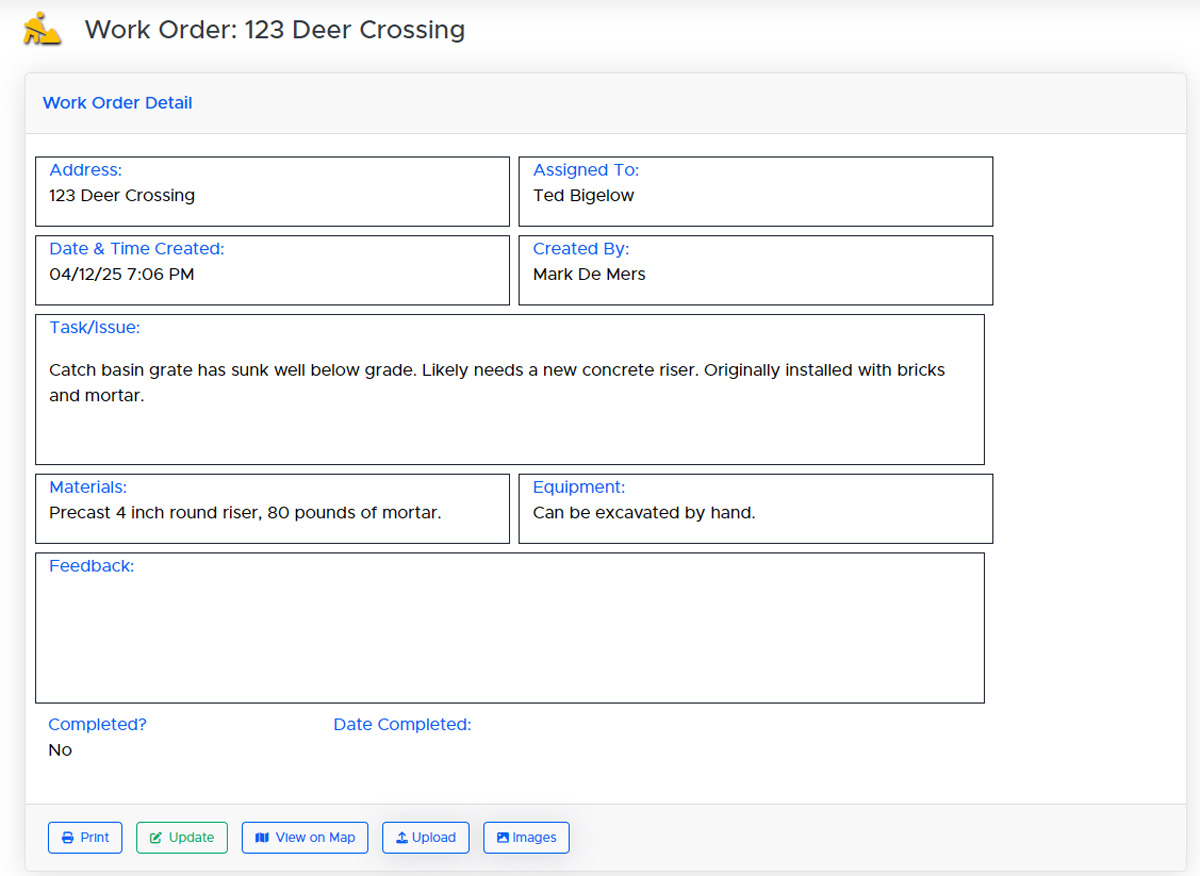Viewport: 1200px width, 876px height.
Task: Click the No value under Completed?
Action: click(x=60, y=750)
